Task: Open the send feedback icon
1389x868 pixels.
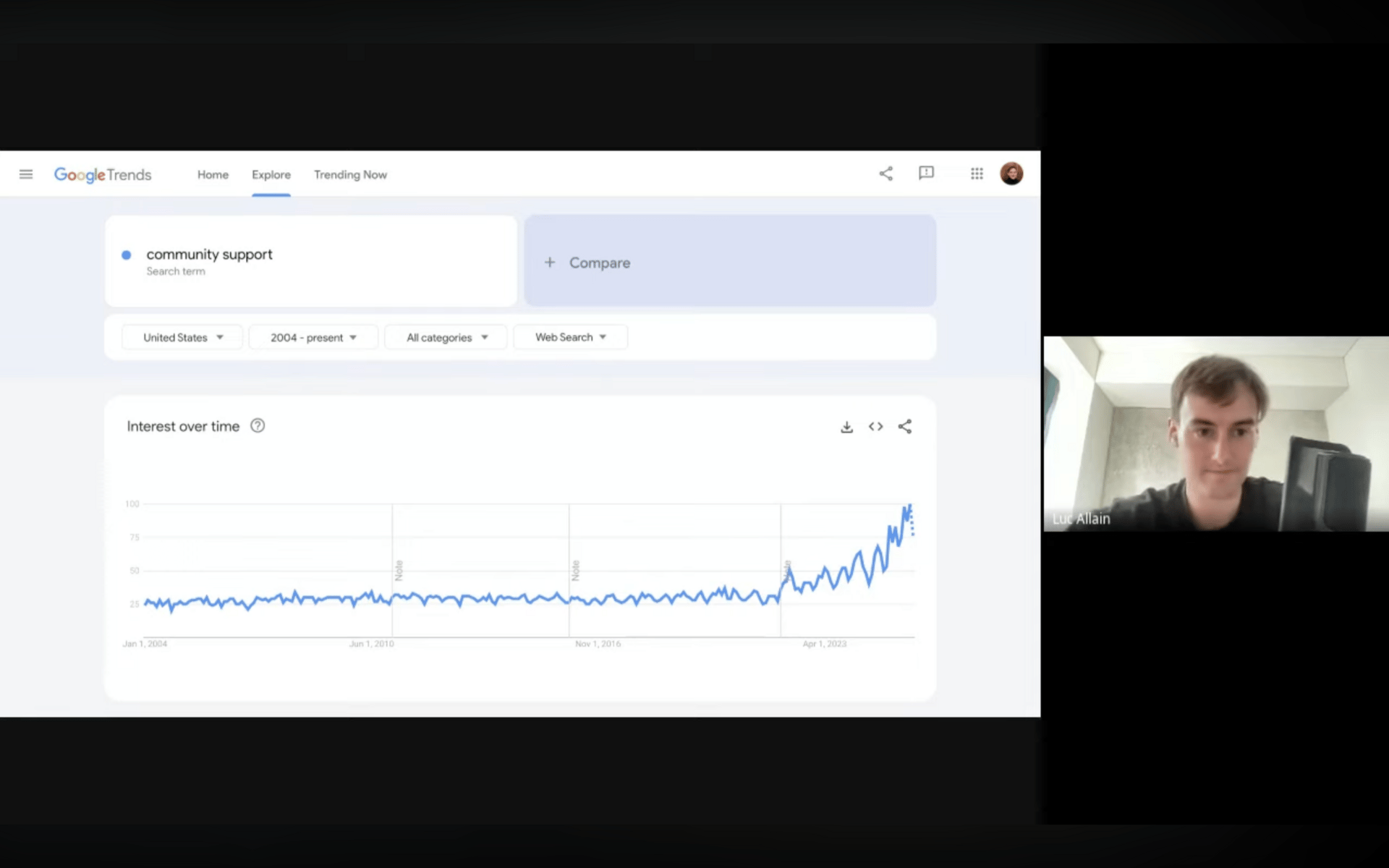Action: tap(926, 174)
